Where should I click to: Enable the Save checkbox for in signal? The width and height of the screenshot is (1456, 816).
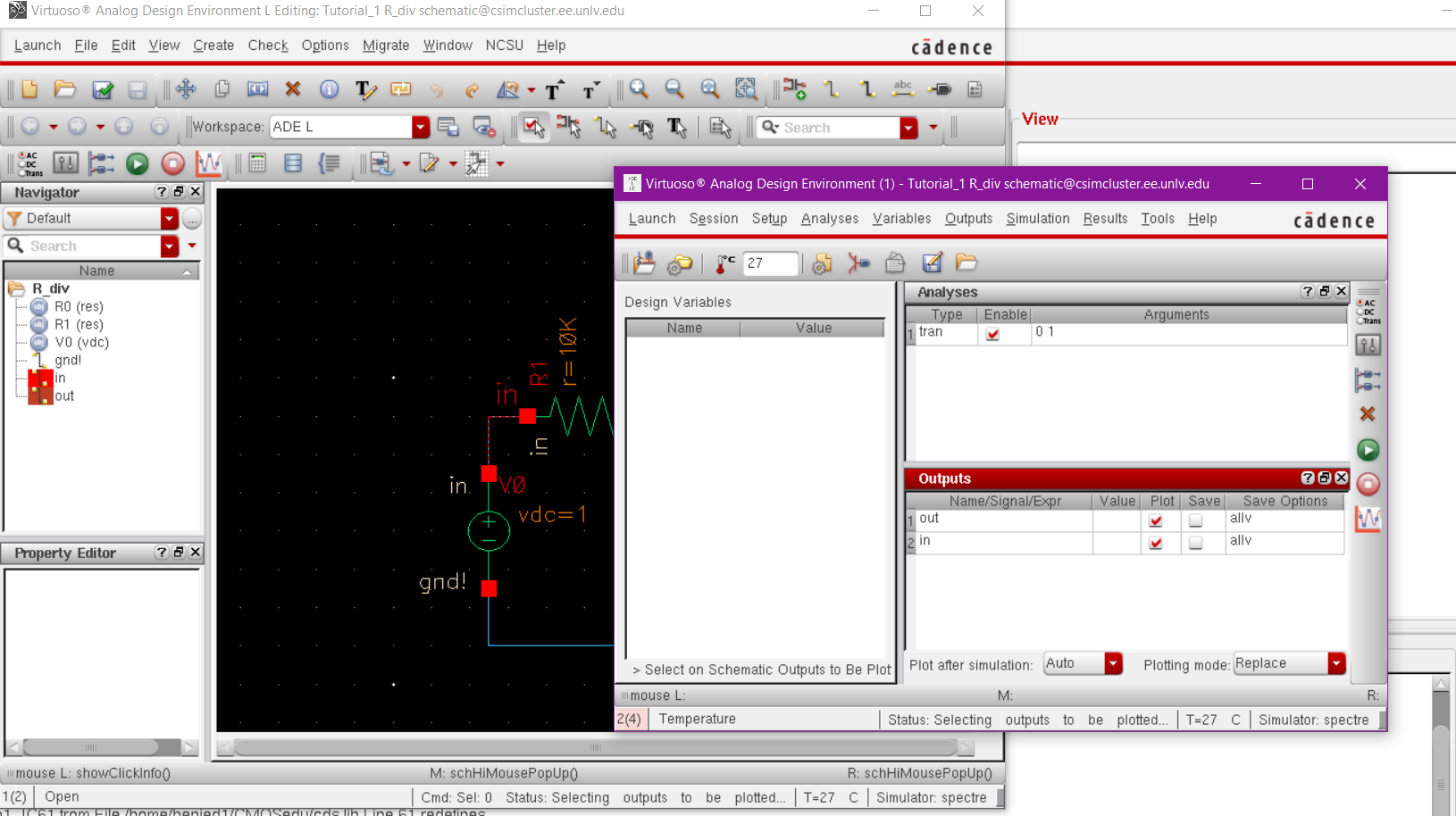[x=1195, y=543]
